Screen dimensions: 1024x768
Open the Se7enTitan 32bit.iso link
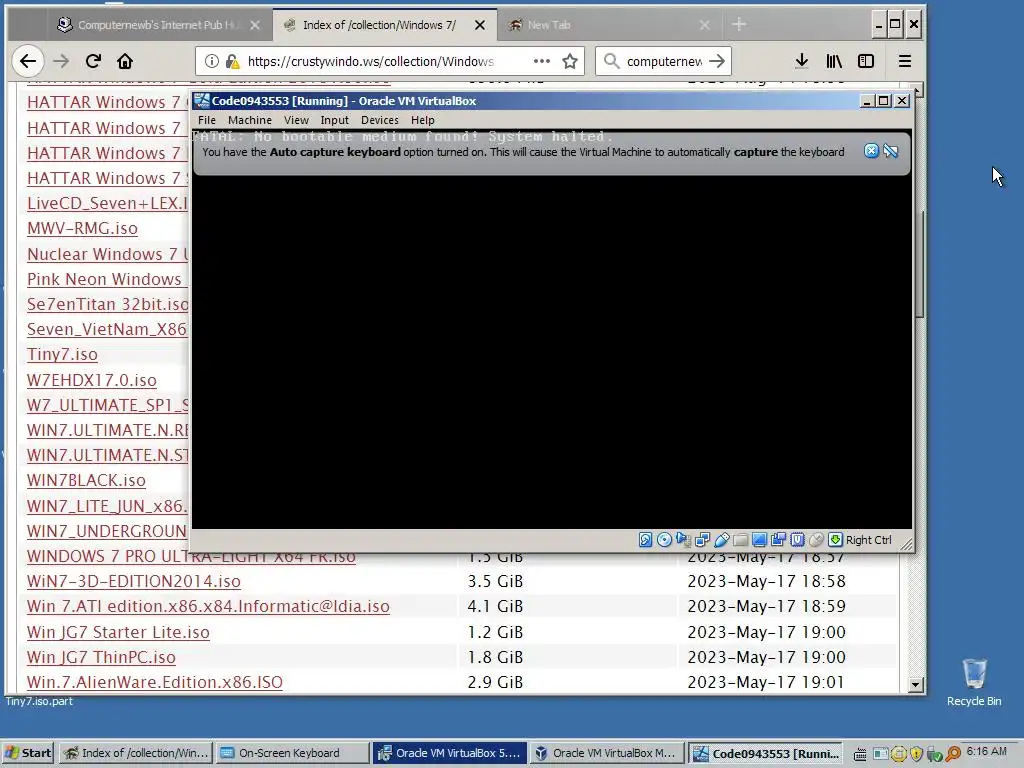click(x=108, y=304)
